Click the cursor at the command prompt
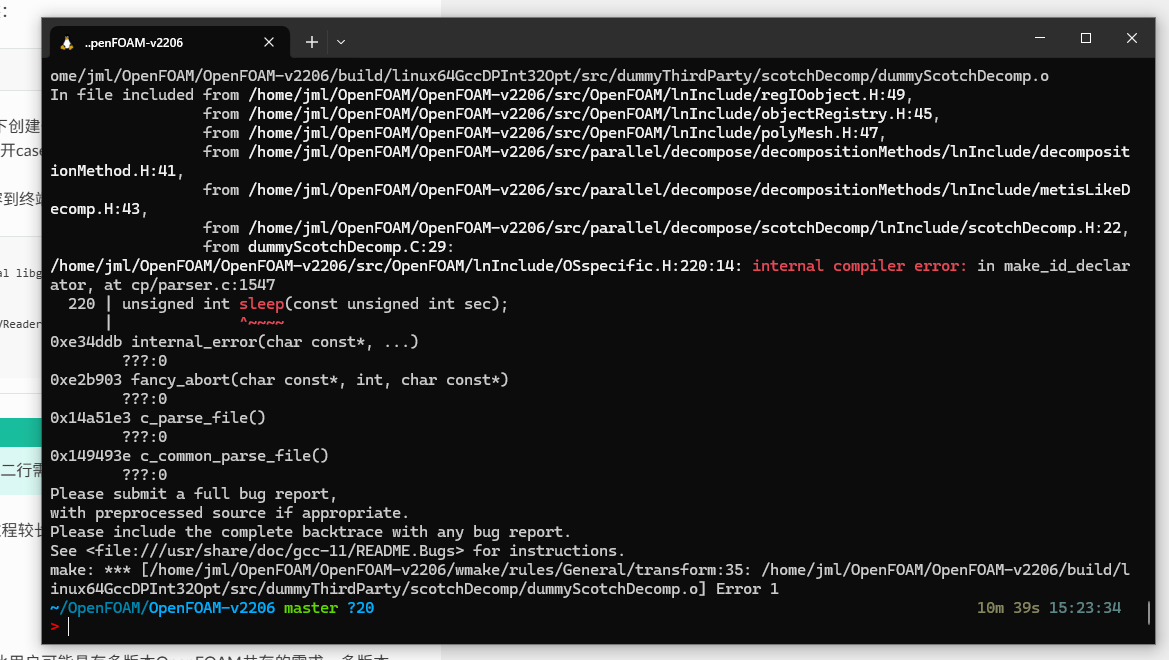The height and width of the screenshot is (660, 1169). [x=69, y=627]
